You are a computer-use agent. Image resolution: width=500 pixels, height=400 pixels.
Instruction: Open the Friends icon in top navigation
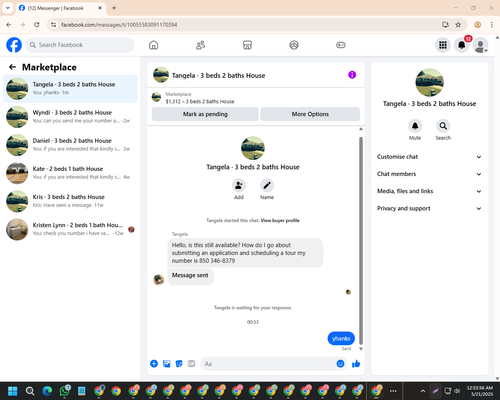pos(200,45)
